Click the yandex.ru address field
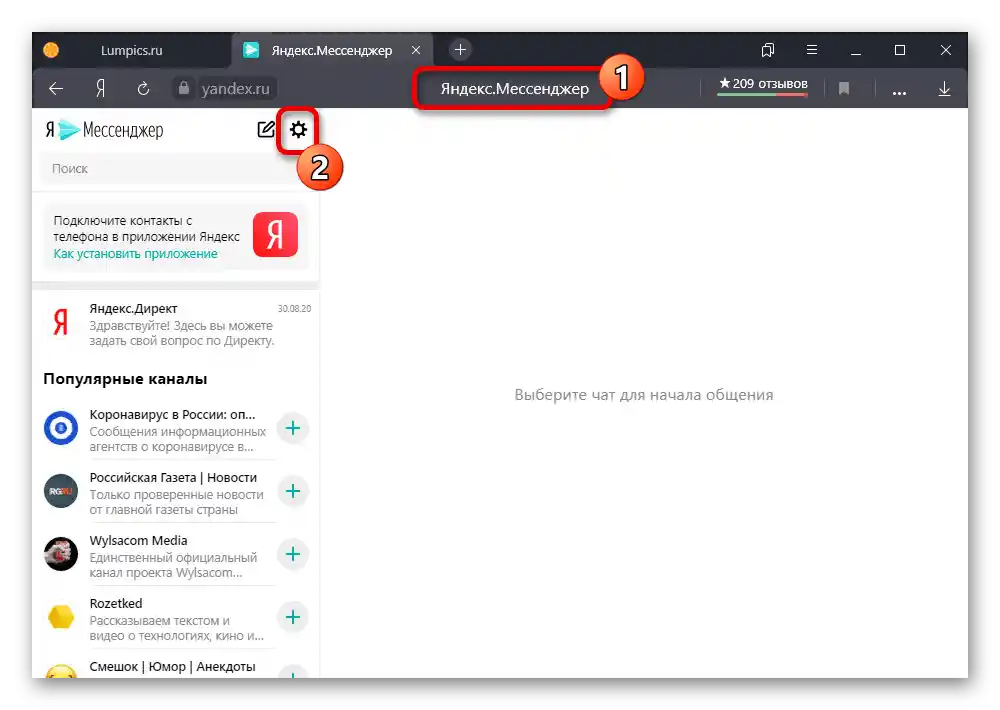This screenshot has width=1000, height=710. pos(235,89)
